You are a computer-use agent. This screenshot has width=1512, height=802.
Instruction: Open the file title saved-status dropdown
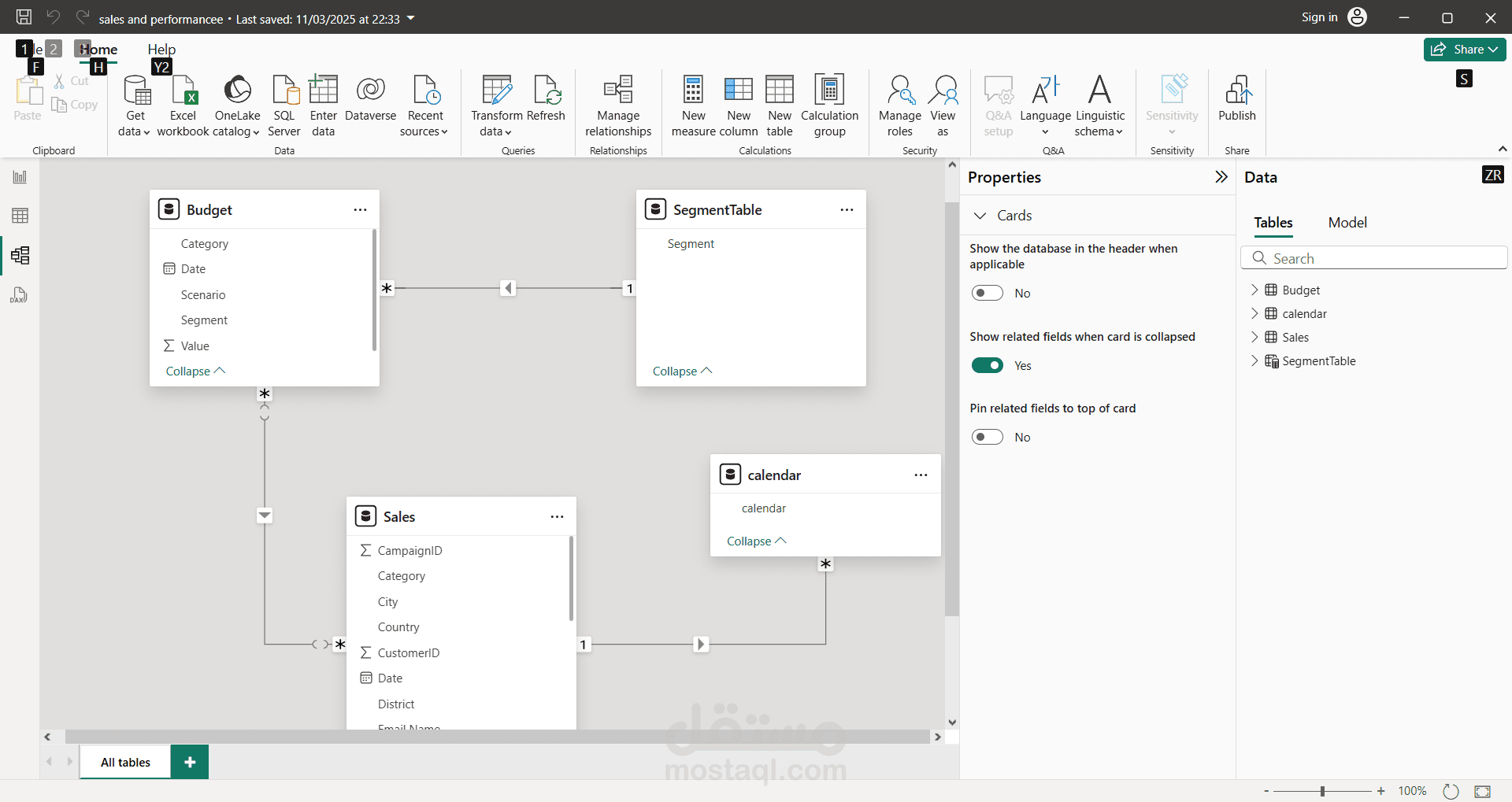(x=410, y=18)
